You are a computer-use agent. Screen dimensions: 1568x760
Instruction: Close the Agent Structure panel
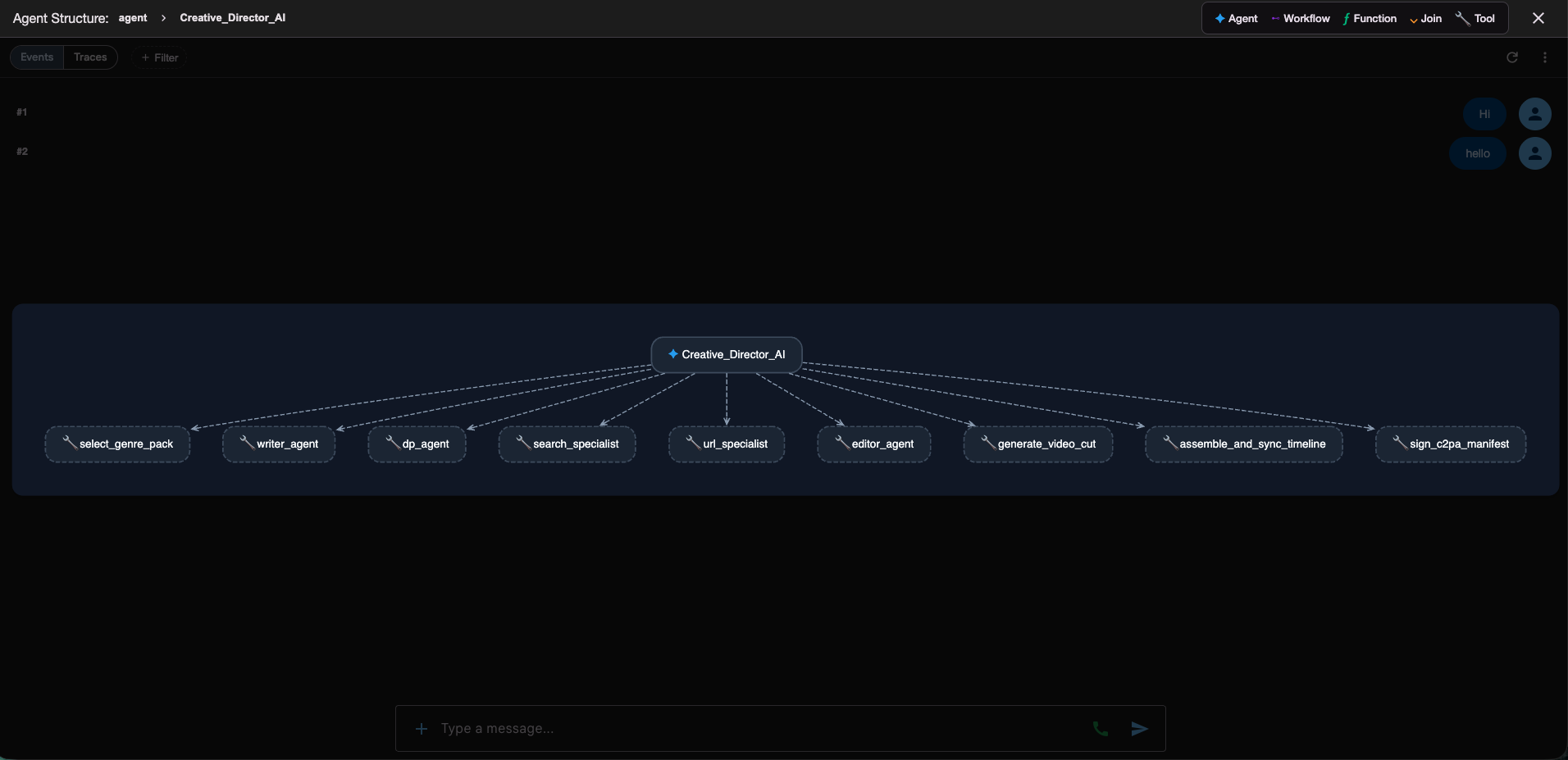1538,18
